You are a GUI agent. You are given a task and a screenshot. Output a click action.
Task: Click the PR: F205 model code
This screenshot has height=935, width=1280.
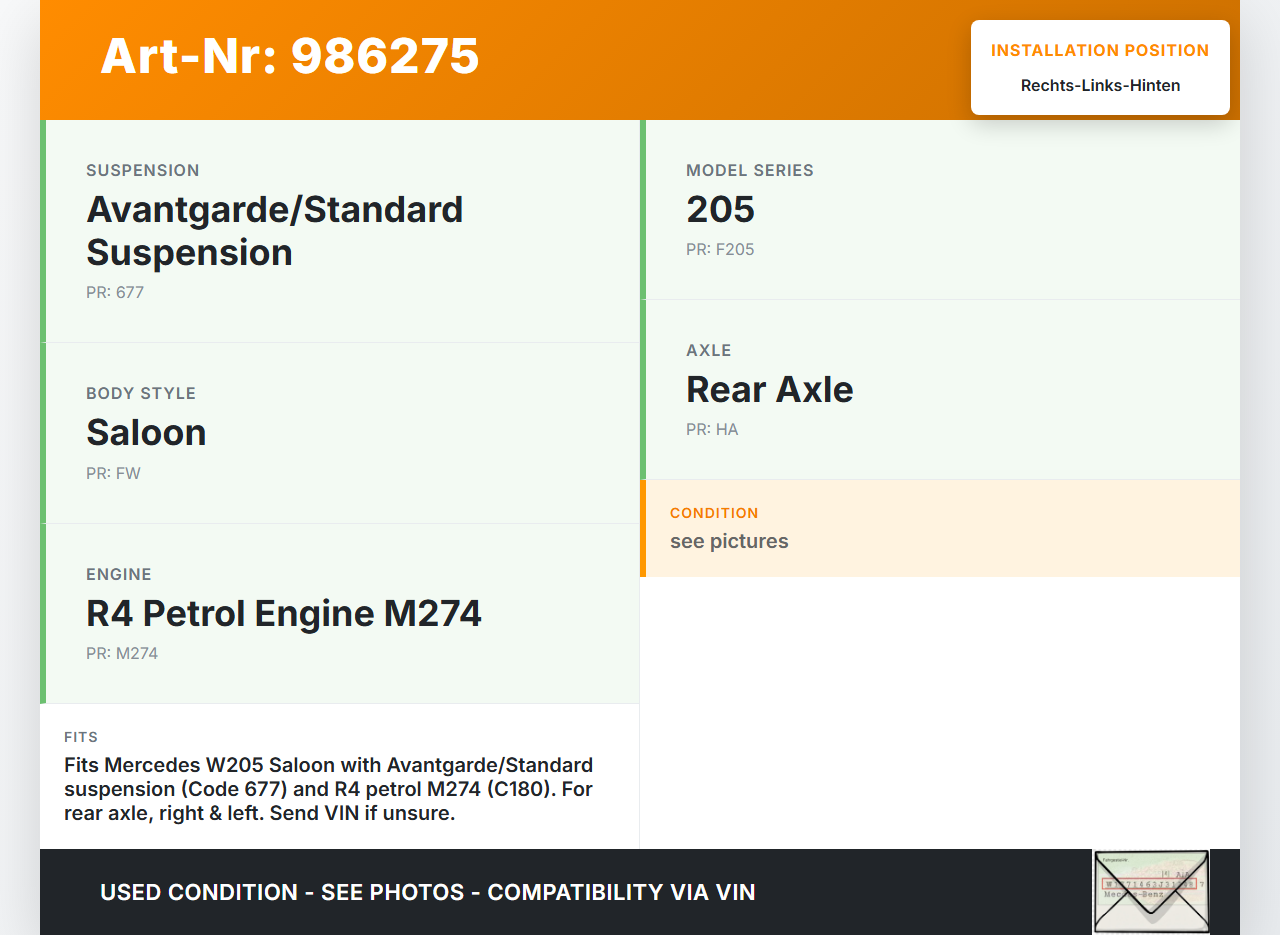click(720, 250)
